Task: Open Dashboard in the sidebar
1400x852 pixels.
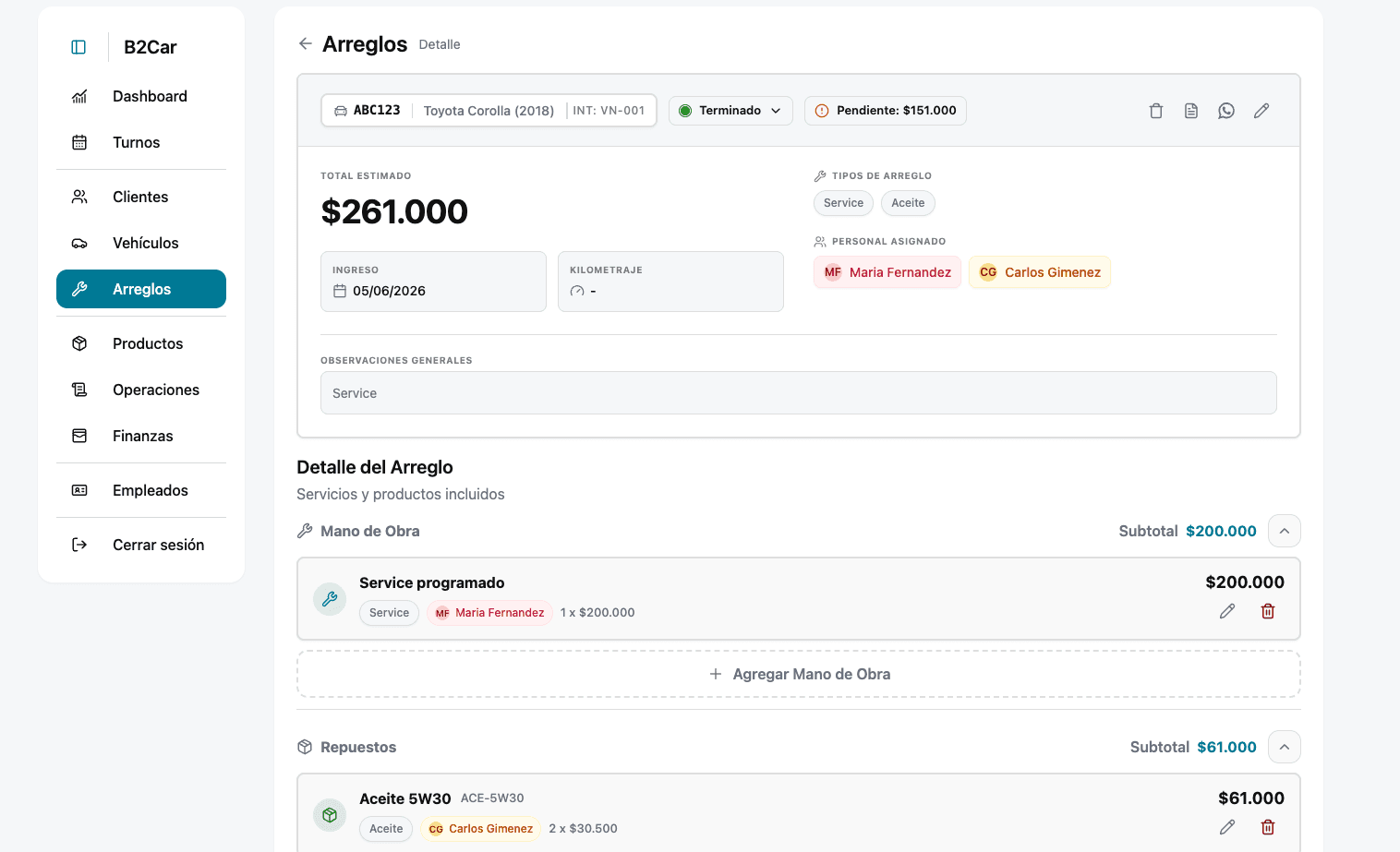Action: pyautogui.click(x=141, y=96)
